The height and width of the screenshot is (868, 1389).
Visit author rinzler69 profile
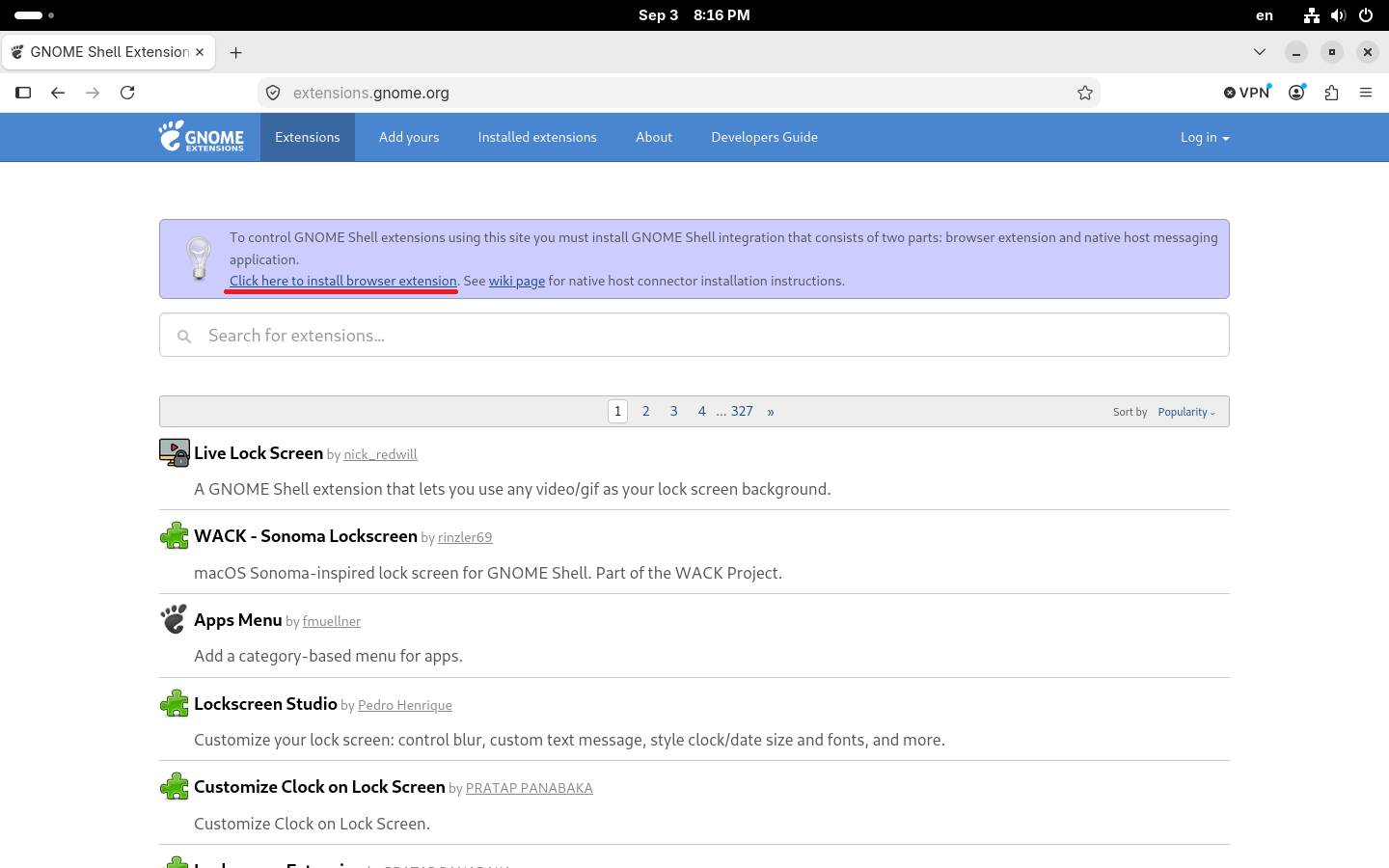[465, 537]
